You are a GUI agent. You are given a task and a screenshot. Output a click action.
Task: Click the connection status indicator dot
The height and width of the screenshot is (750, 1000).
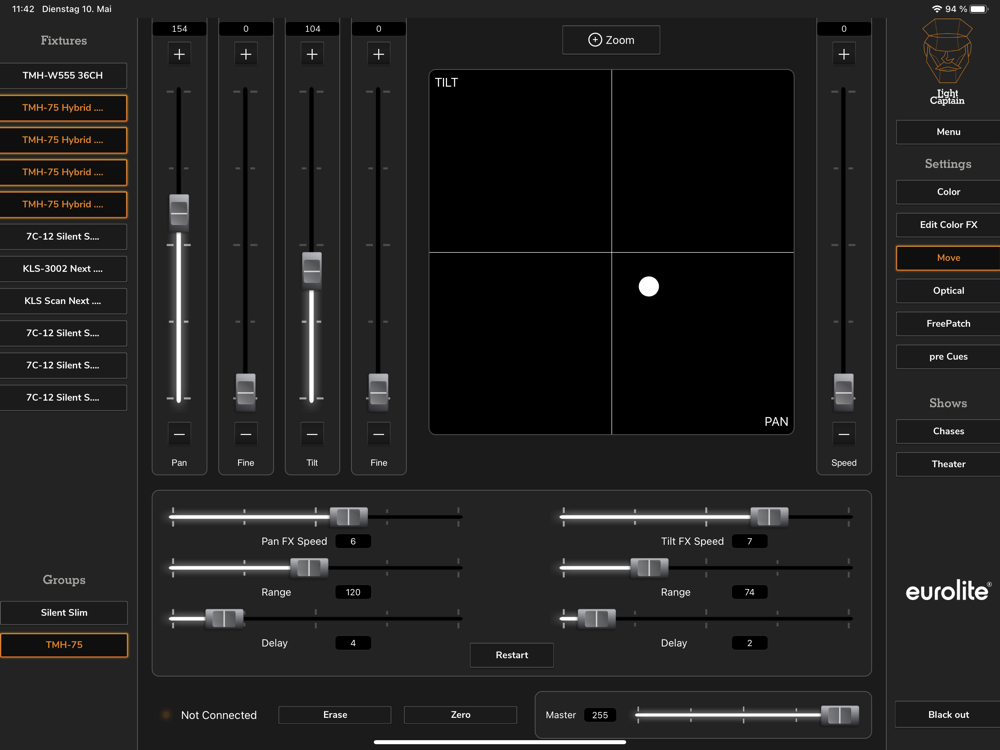tap(166, 715)
